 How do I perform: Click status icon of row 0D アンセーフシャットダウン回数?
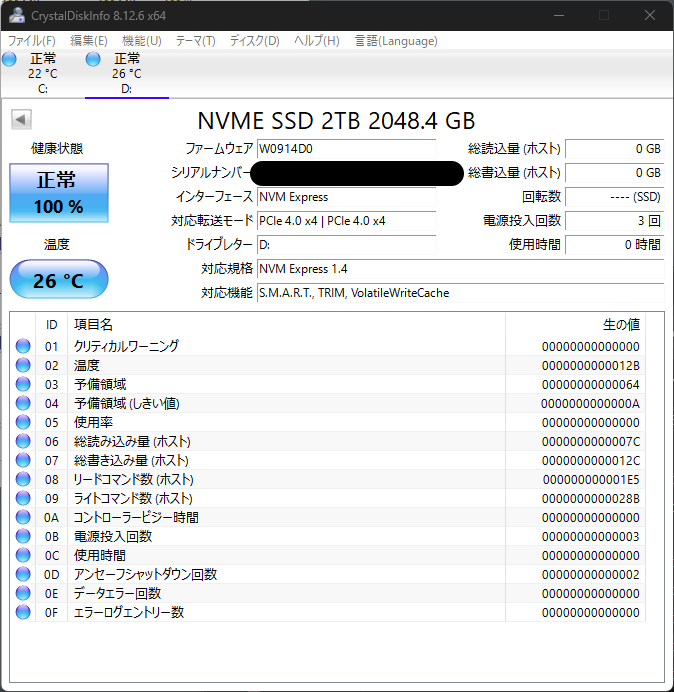[23, 574]
